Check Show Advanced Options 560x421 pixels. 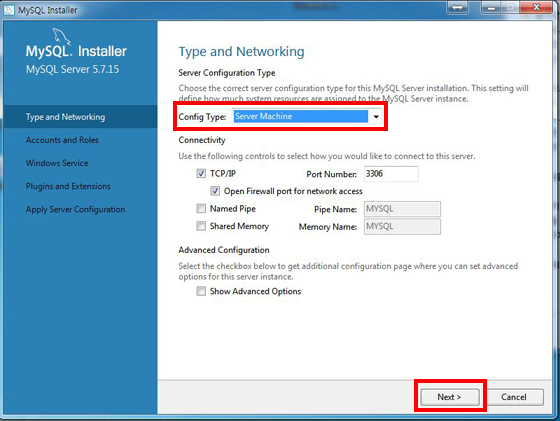201,291
